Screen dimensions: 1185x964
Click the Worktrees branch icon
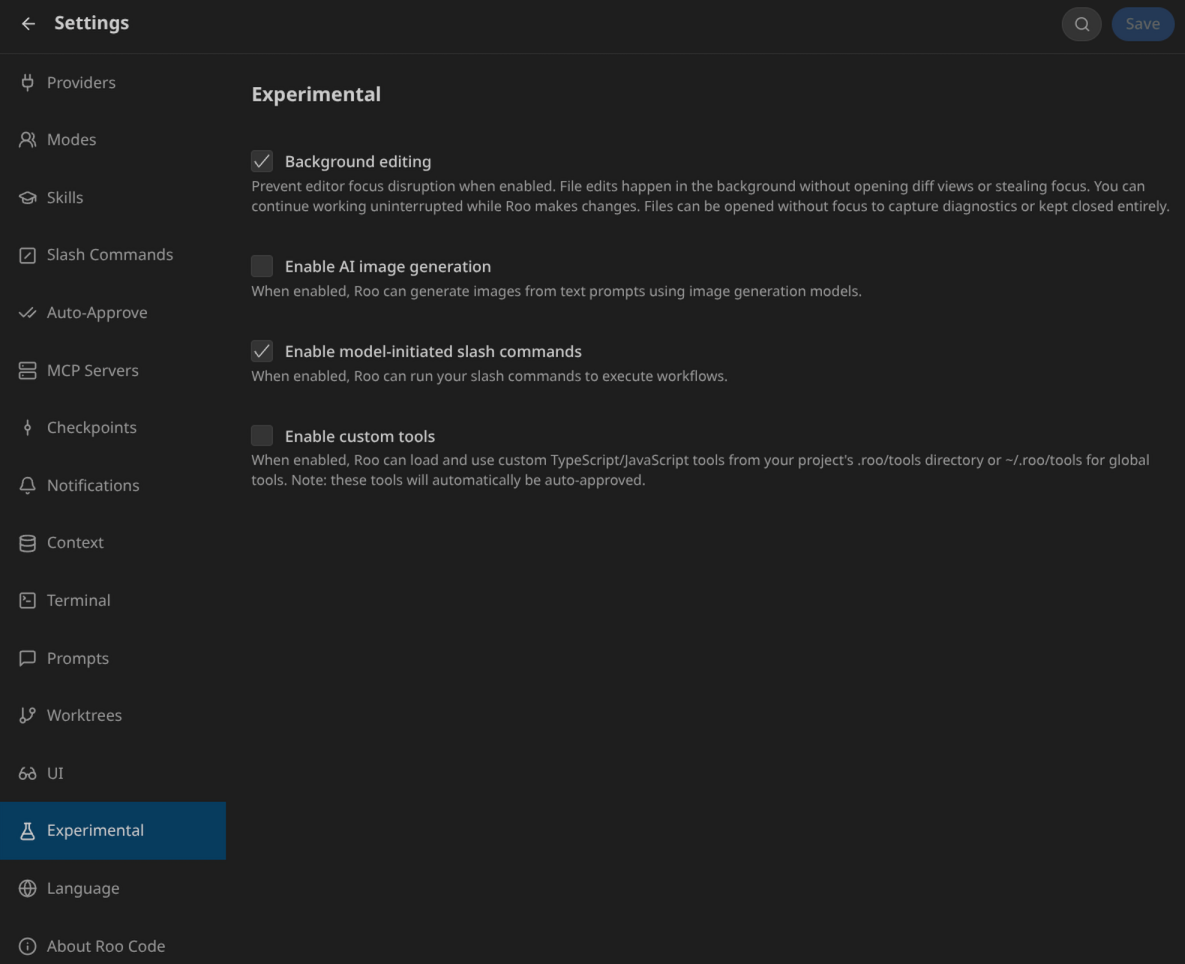(28, 716)
